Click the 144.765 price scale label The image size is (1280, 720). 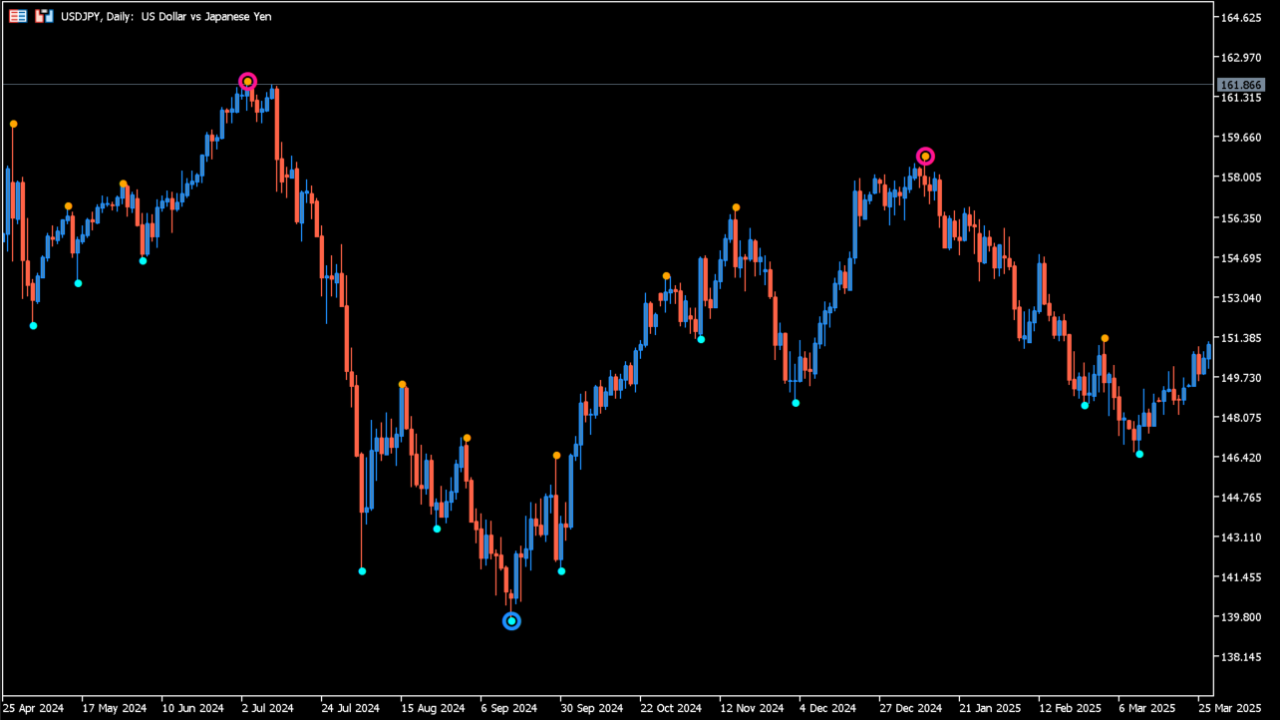click(1241, 498)
